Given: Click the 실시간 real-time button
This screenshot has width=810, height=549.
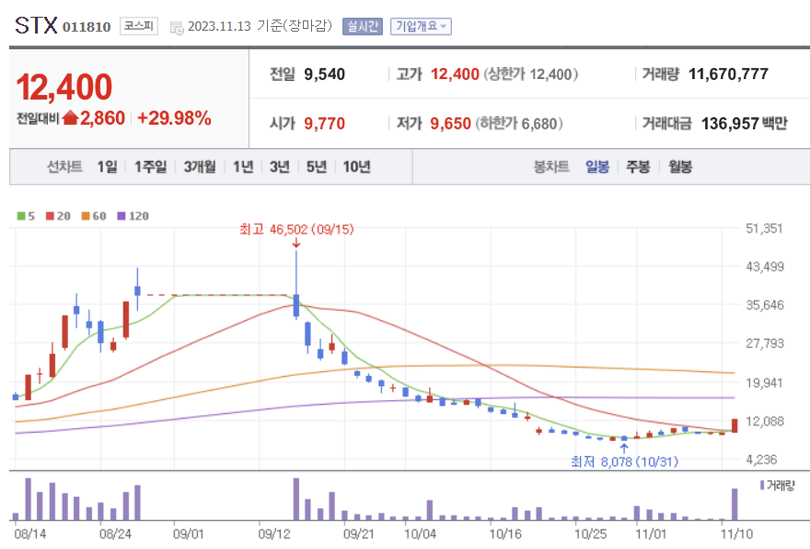Looking at the screenshot, I should coord(362,26).
